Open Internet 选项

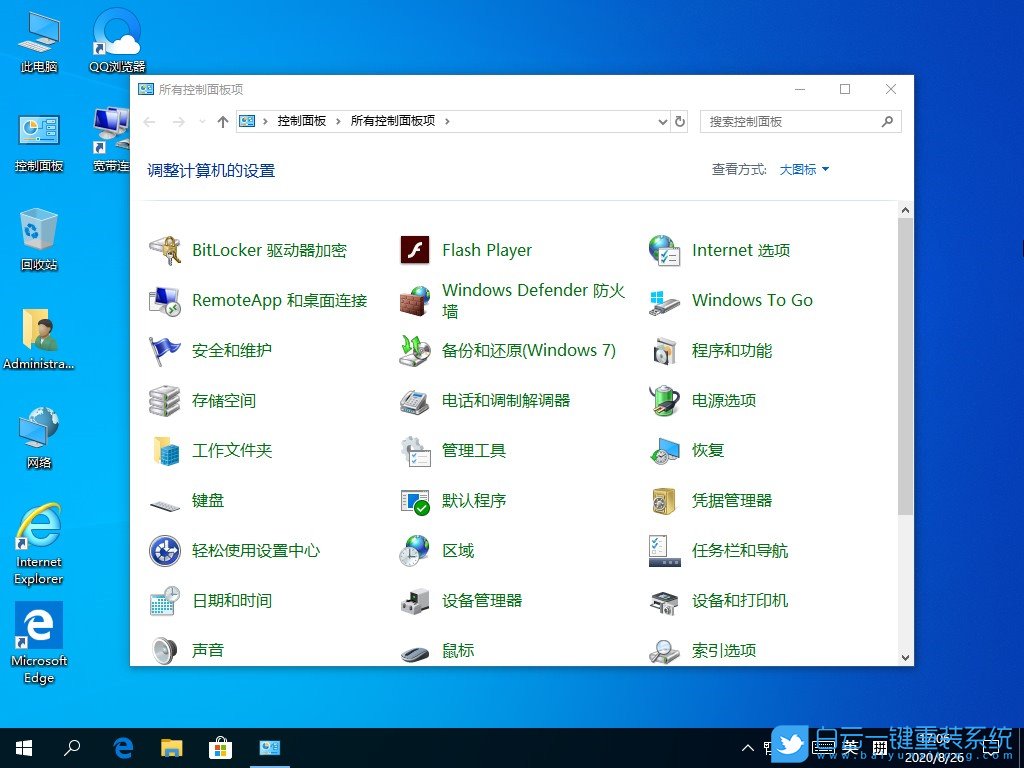tap(741, 250)
